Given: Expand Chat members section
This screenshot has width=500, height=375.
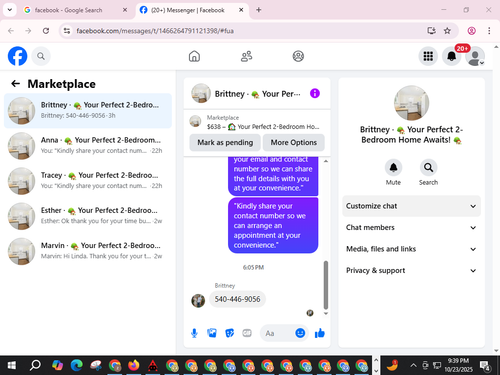Looking at the screenshot, I should point(411,227).
